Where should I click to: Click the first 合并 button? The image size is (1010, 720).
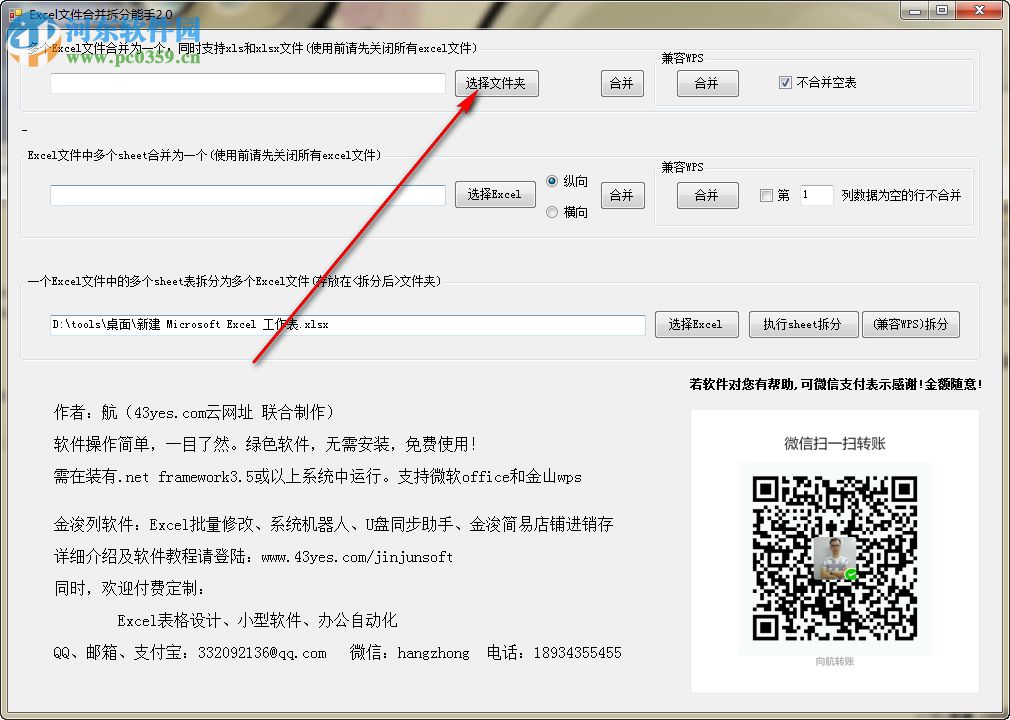(x=622, y=84)
